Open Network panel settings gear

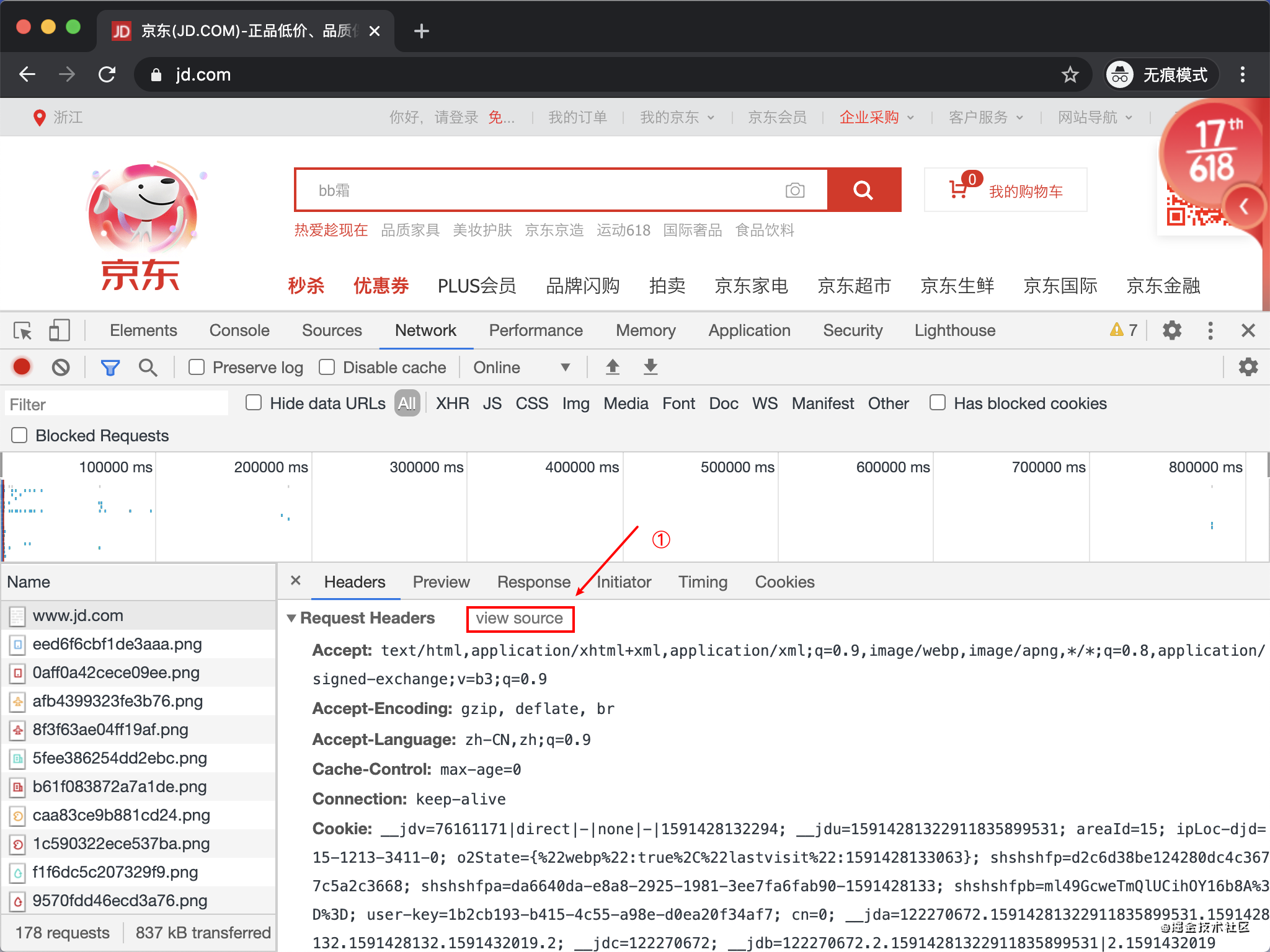[1248, 368]
